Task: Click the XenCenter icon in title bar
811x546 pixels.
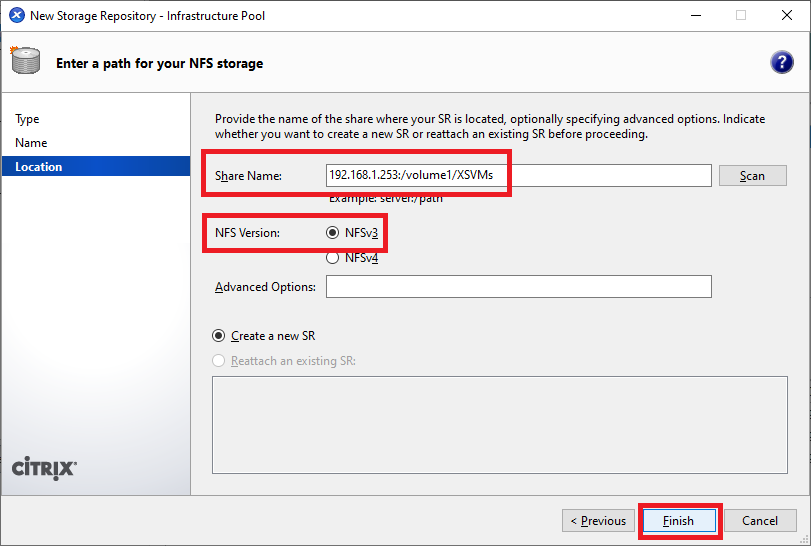Action: (15, 16)
